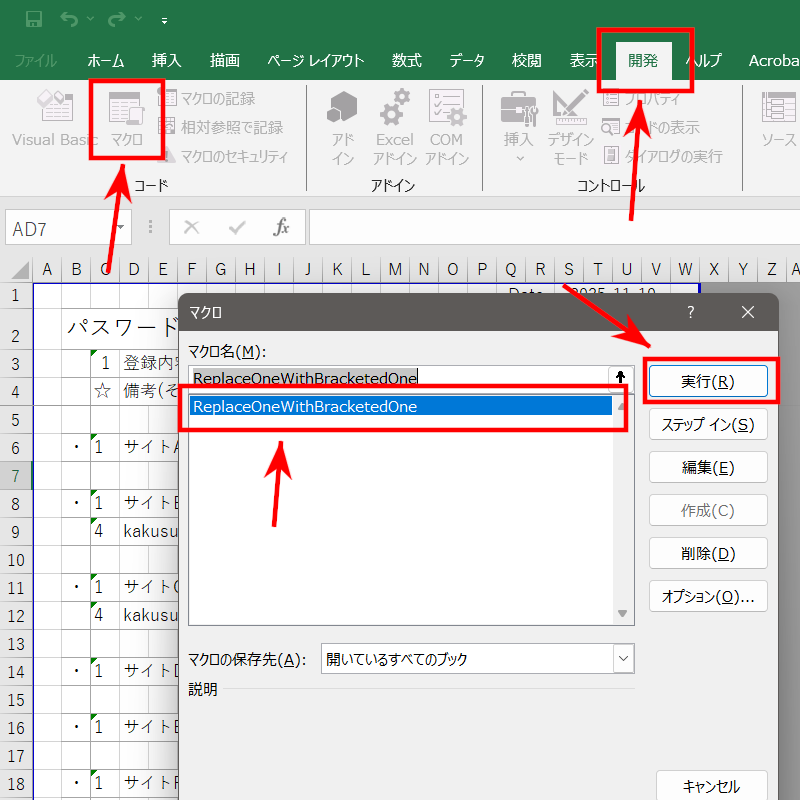Select ReplaceOneWithBracketedOne in macro list
Image resolution: width=800 pixels, height=800 pixels.
[x=400, y=406]
